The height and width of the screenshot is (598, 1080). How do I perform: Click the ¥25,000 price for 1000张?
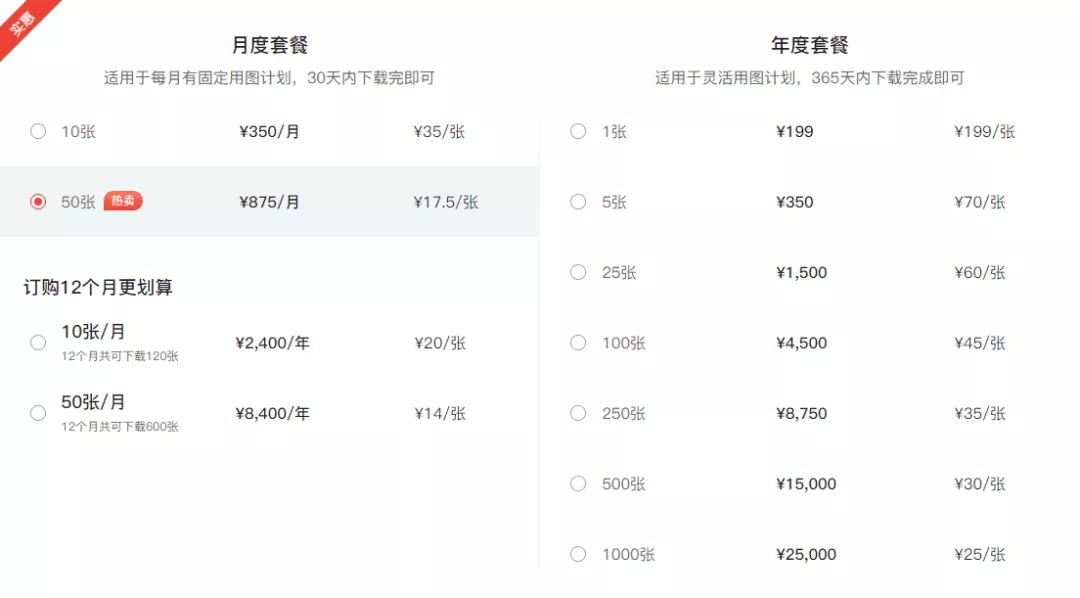point(806,555)
